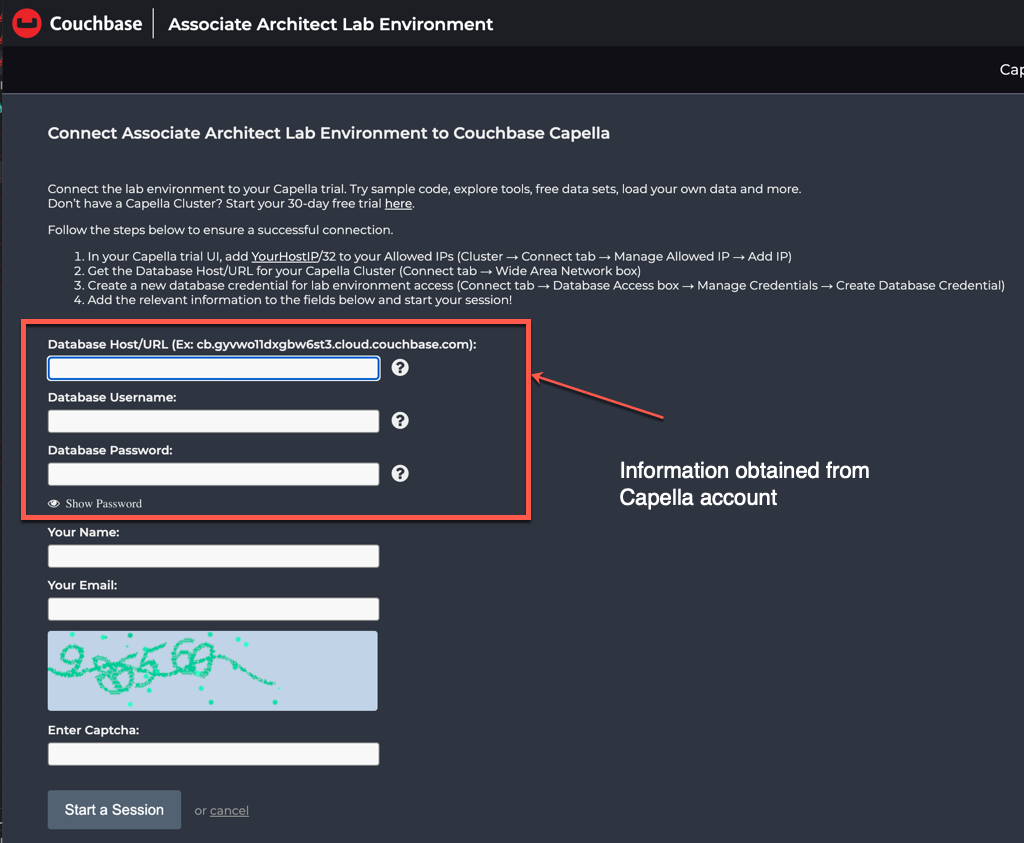Click the Database Password field

click(x=214, y=474)
